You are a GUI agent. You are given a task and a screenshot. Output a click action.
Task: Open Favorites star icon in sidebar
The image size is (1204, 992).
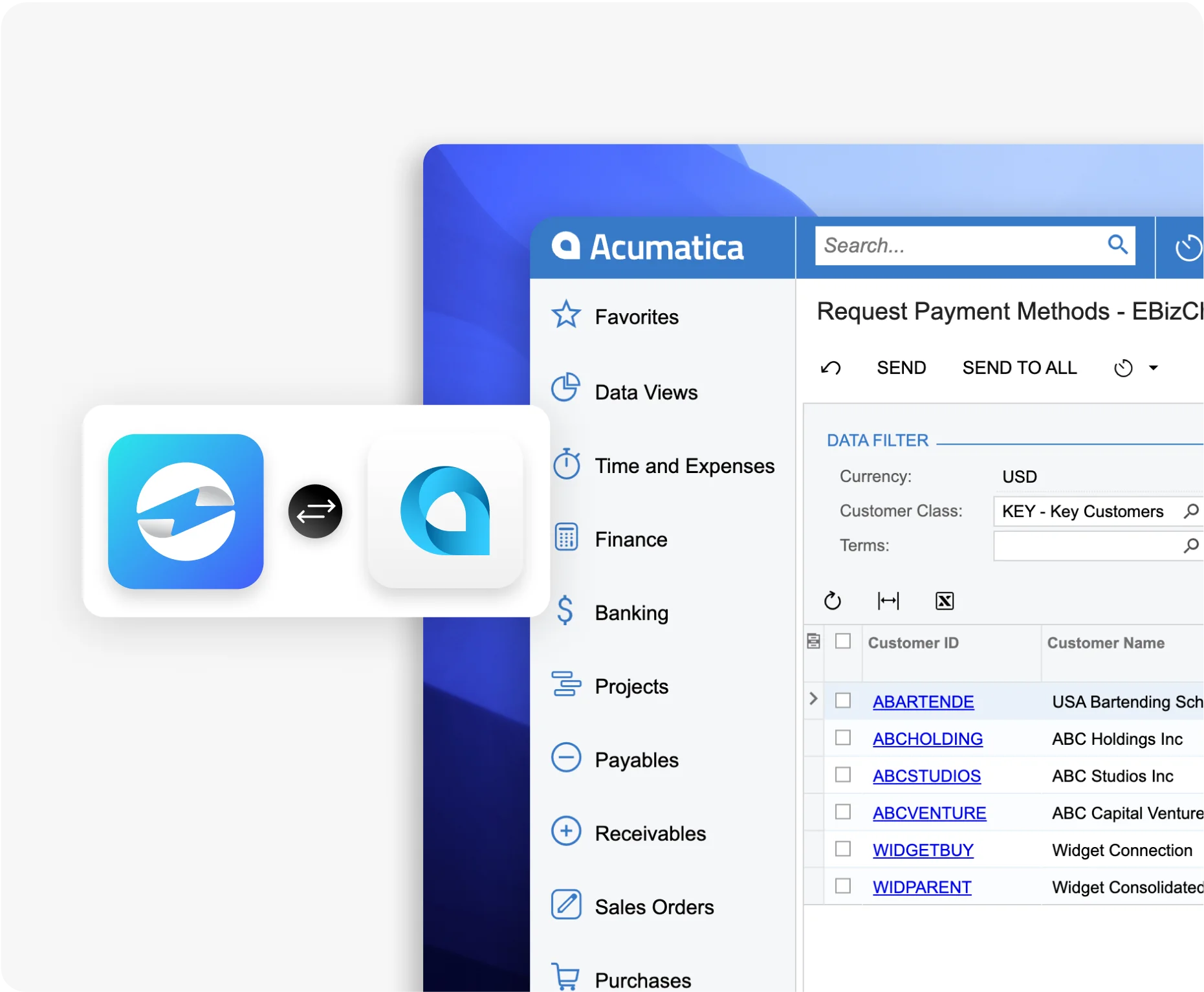pyautogui.click(x=566, y=315)
